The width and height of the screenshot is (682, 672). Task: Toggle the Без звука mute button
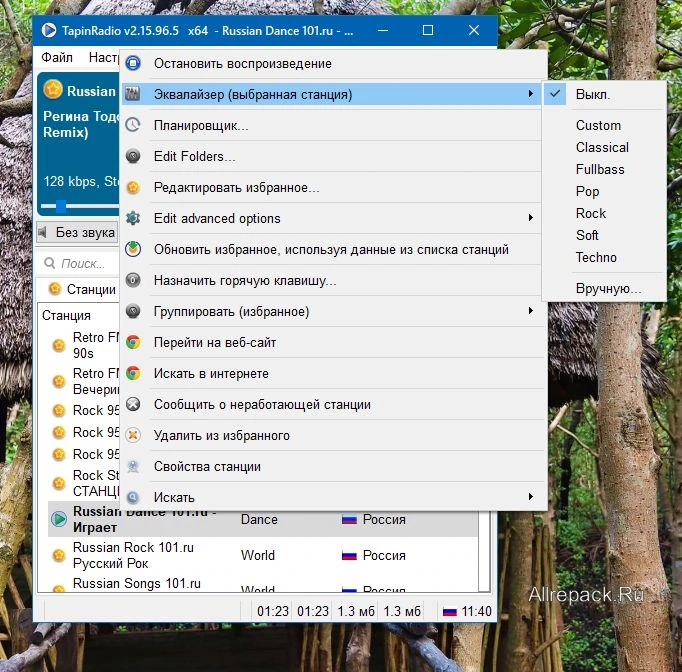[77, 232]
